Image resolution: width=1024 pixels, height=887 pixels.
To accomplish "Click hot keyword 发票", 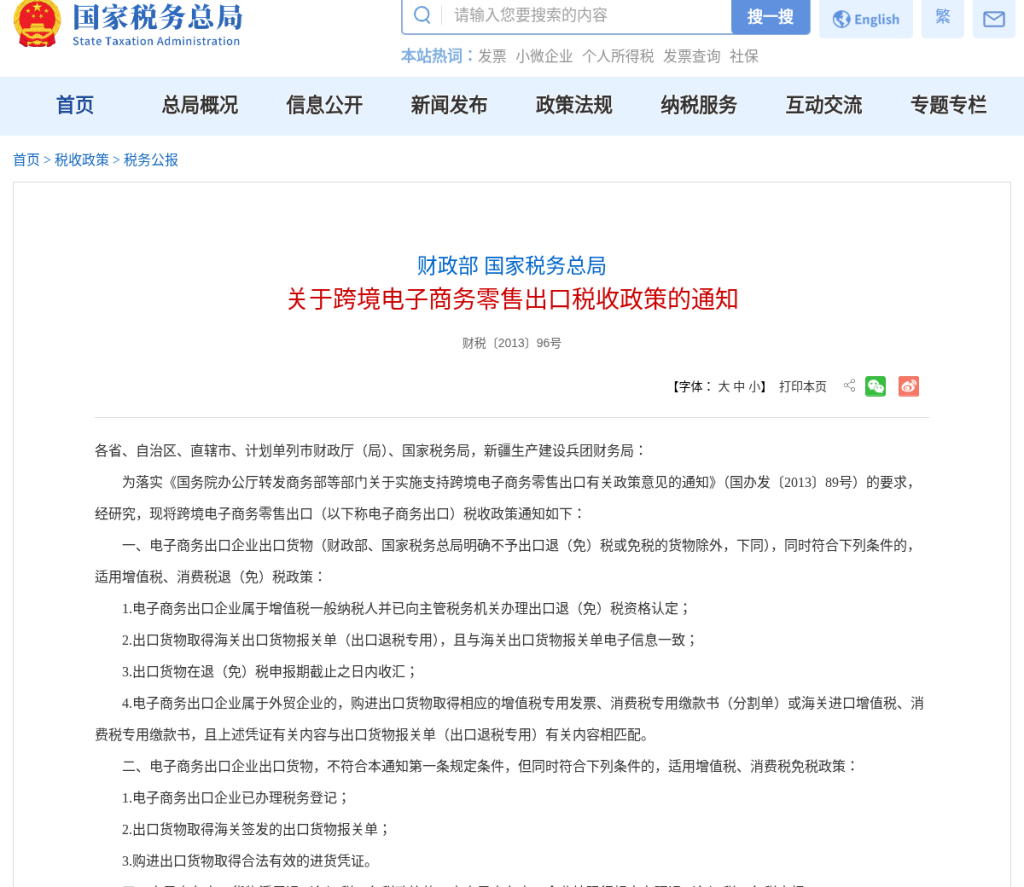I will tap(492, 57).
